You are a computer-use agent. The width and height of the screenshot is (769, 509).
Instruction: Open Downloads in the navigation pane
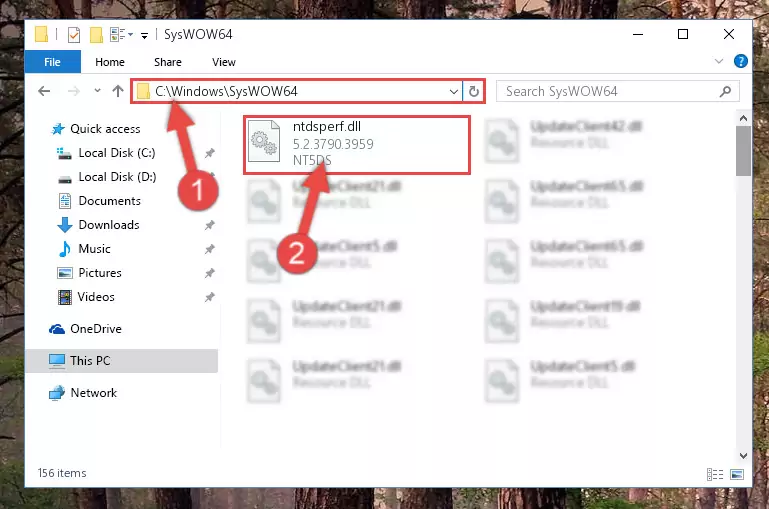point(109,225)
